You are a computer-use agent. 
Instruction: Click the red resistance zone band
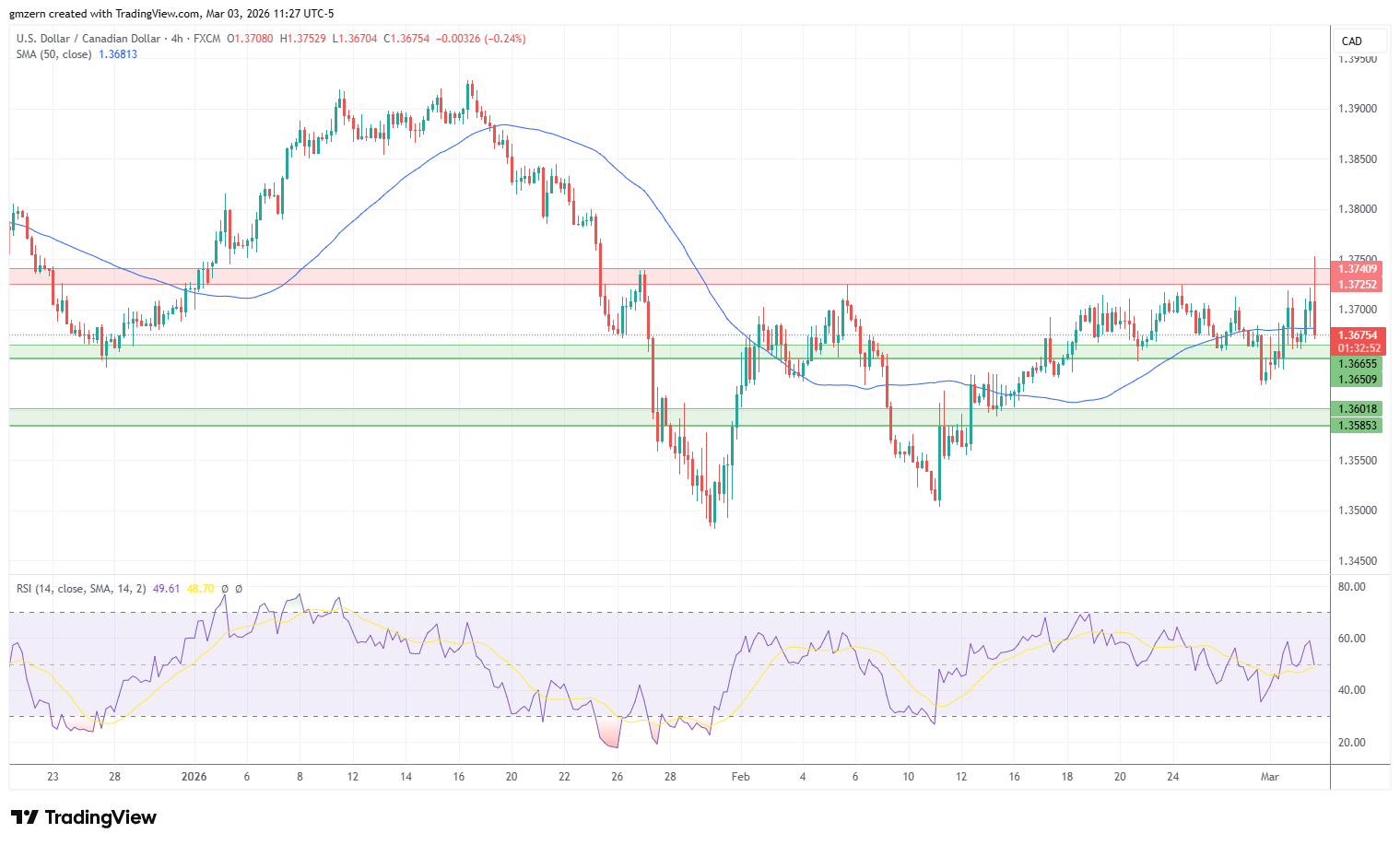coord(669,276)
